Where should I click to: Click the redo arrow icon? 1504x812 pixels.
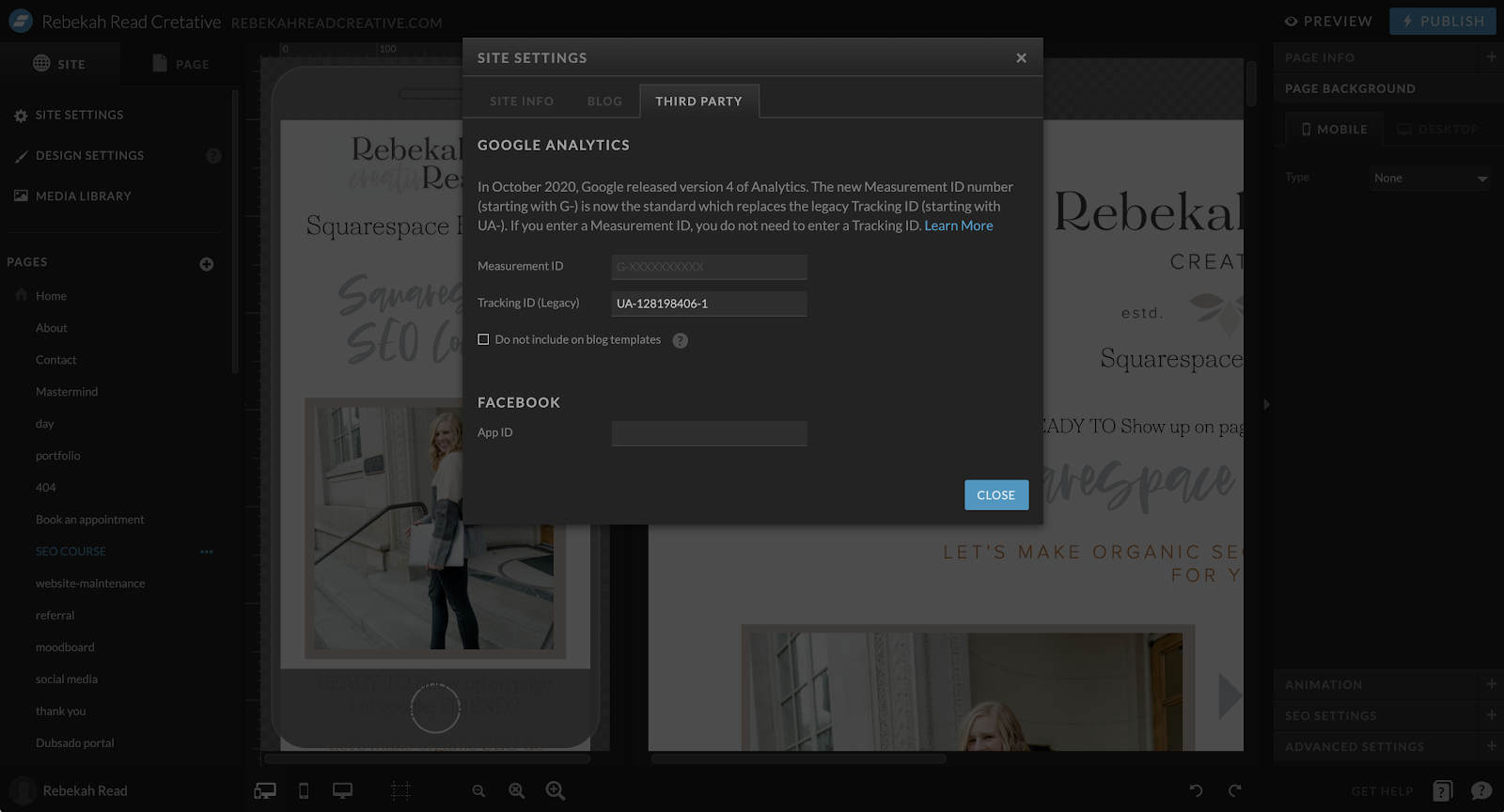tap(1235, 791)
